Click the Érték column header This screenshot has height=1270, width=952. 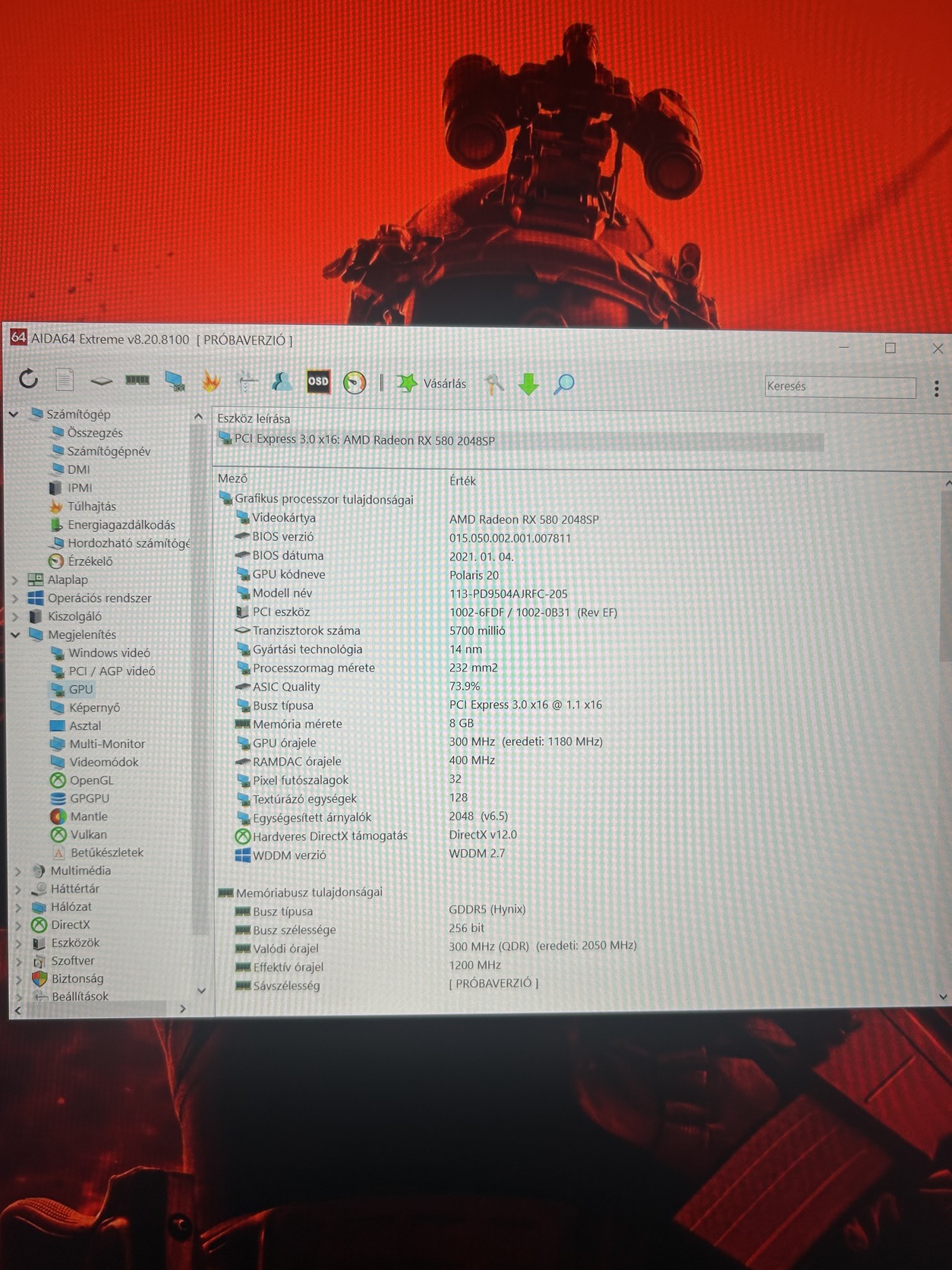point(462,481)
